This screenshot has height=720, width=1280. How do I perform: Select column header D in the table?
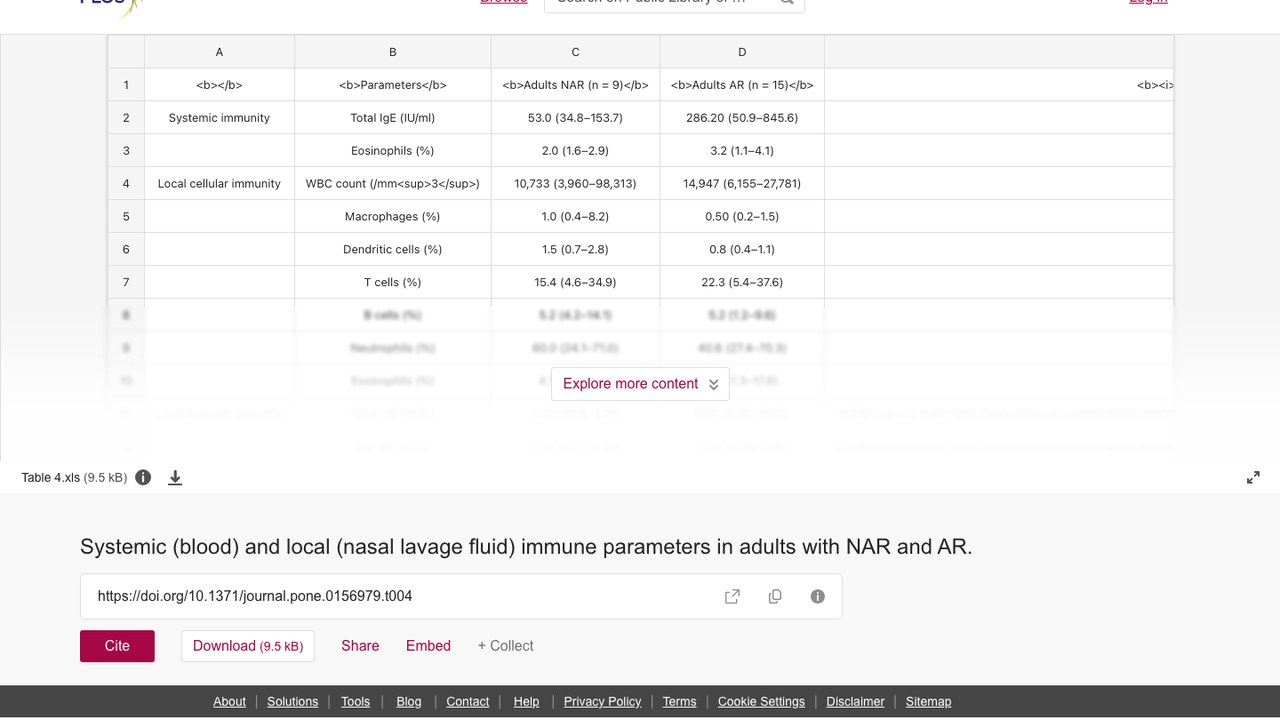pyautogui.click(x=742, y=52)
